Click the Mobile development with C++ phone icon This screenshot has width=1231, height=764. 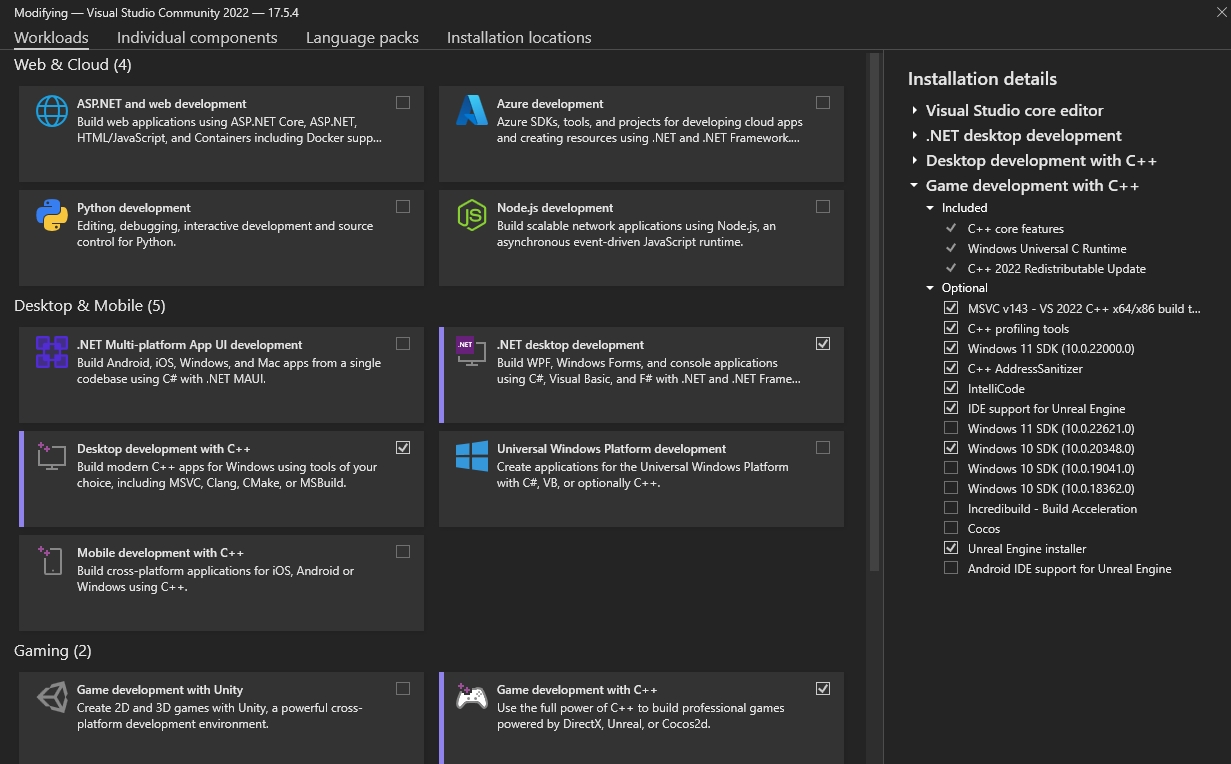52,560
